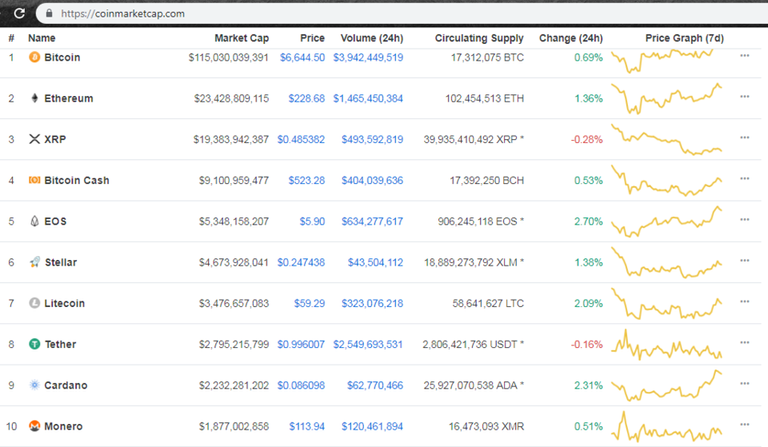
Task: Open Tether's 7-day price graph
Action: (x=666, y=344)
